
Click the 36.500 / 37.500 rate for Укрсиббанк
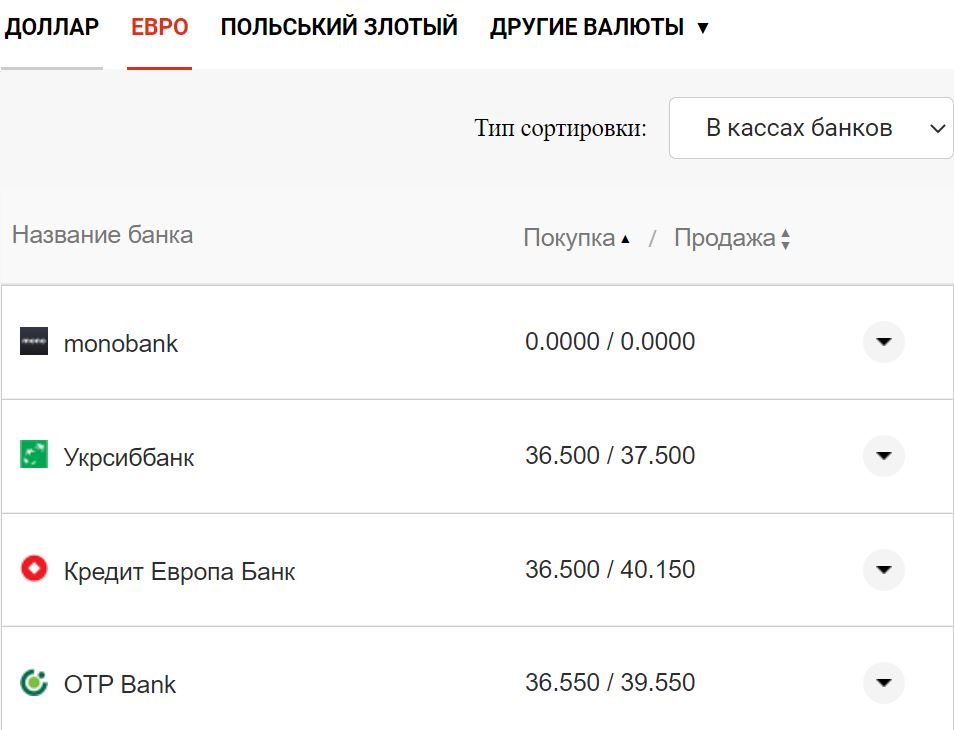coord(610,455)
